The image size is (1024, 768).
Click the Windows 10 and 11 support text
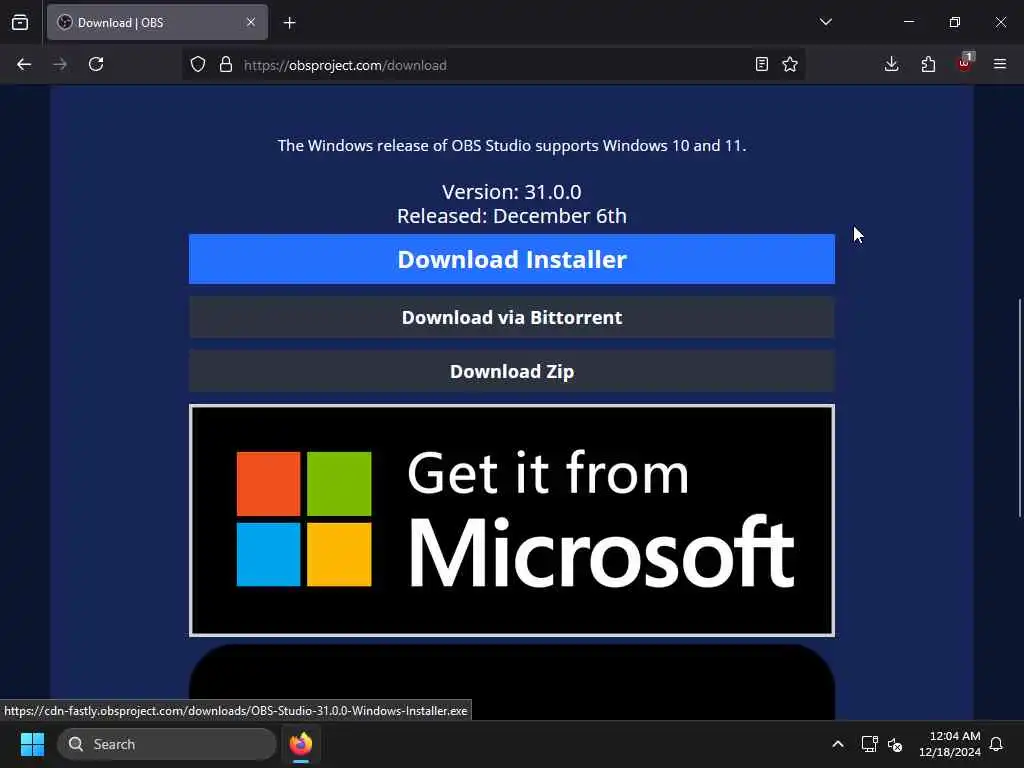pos(512,145)
